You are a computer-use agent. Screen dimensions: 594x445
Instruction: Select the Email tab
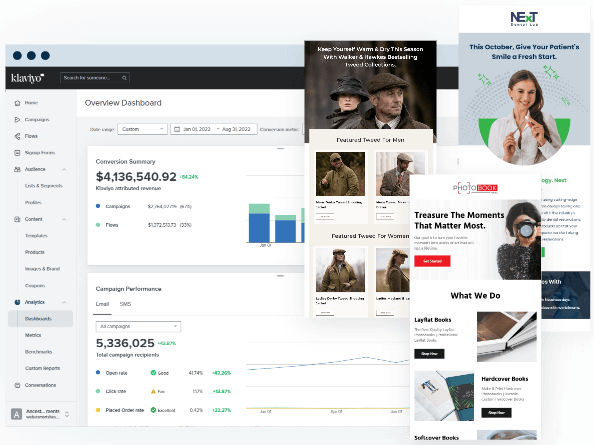click(x=102, y=304)
